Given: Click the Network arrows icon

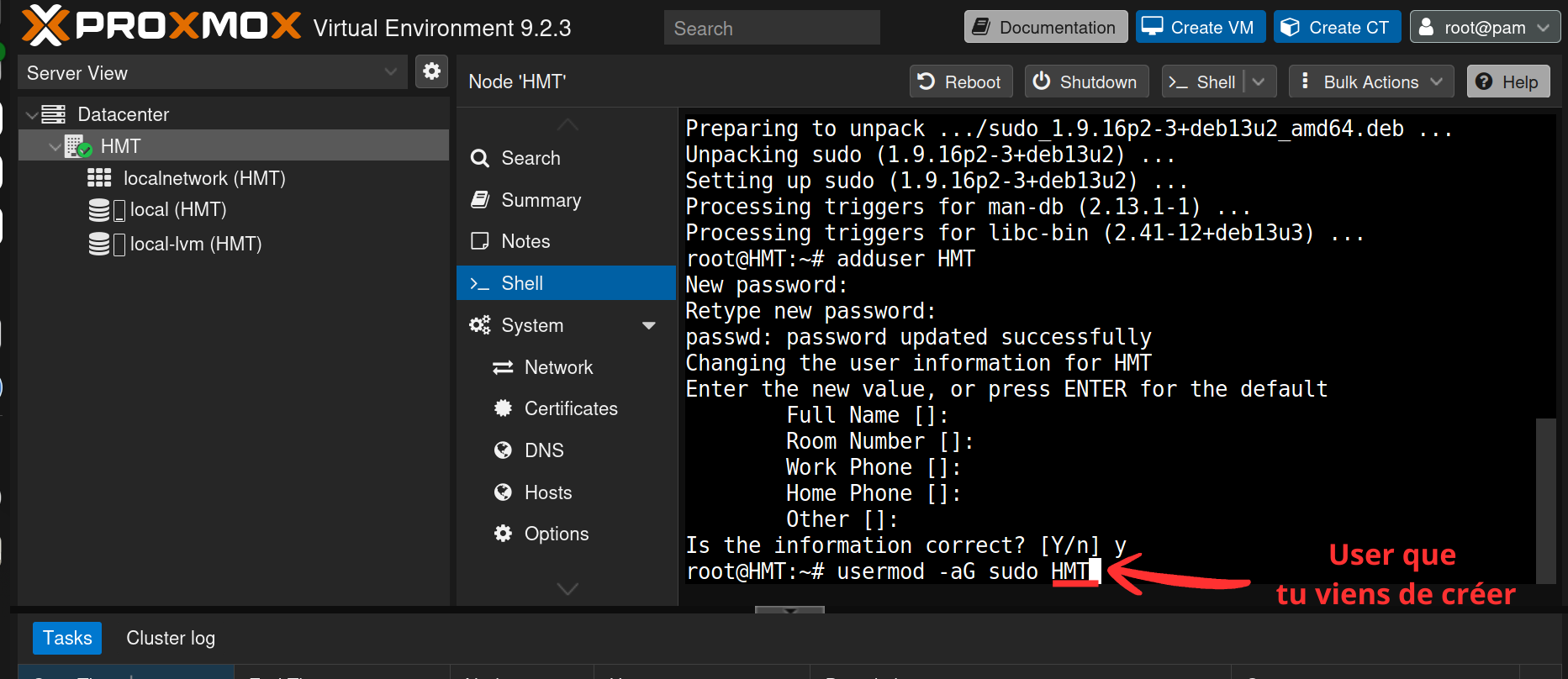Looking at the screenshot, I should [503, 367].
